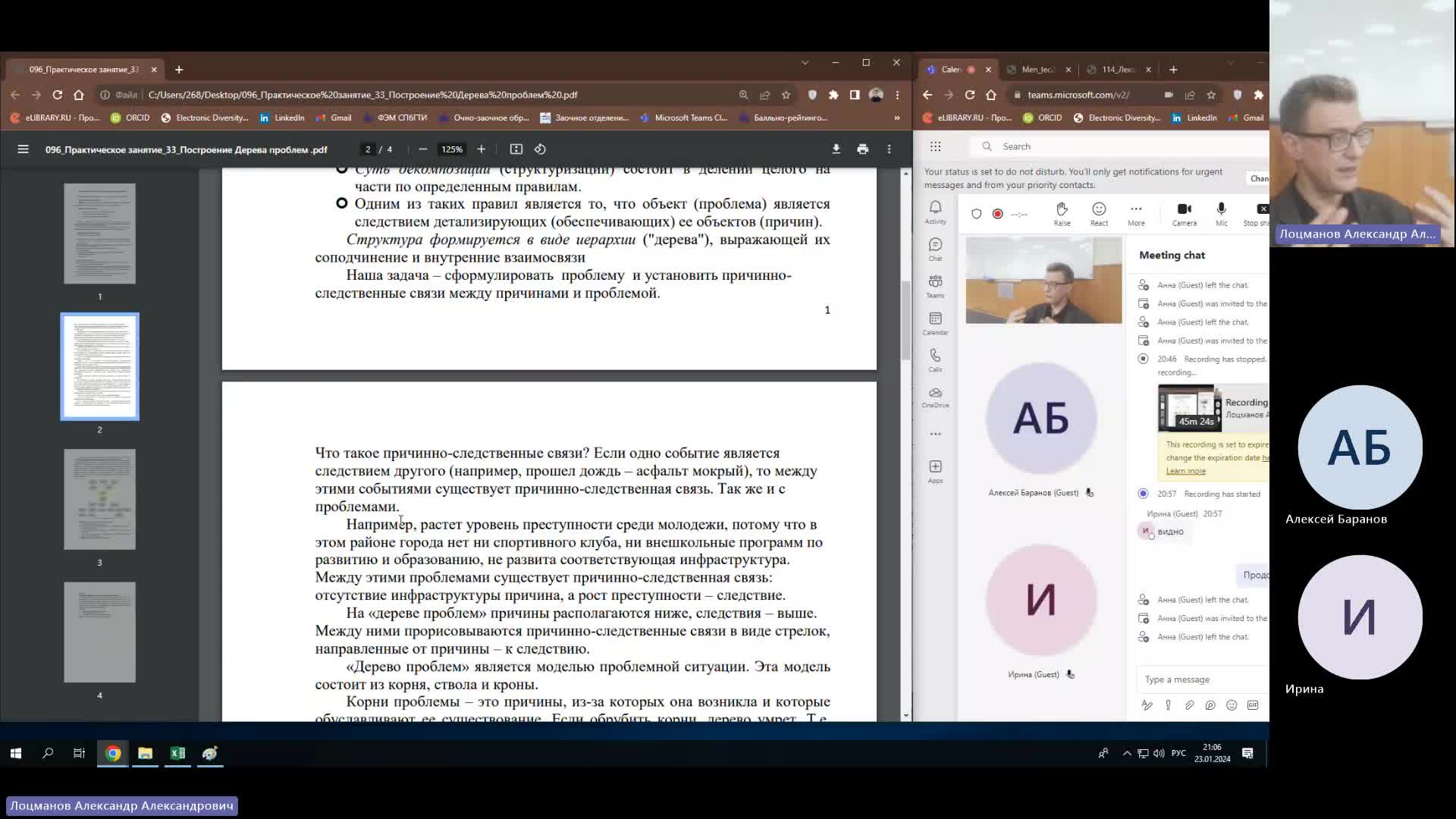Stop sharing the screen

pyautogui.click(x=1256, y=214)
